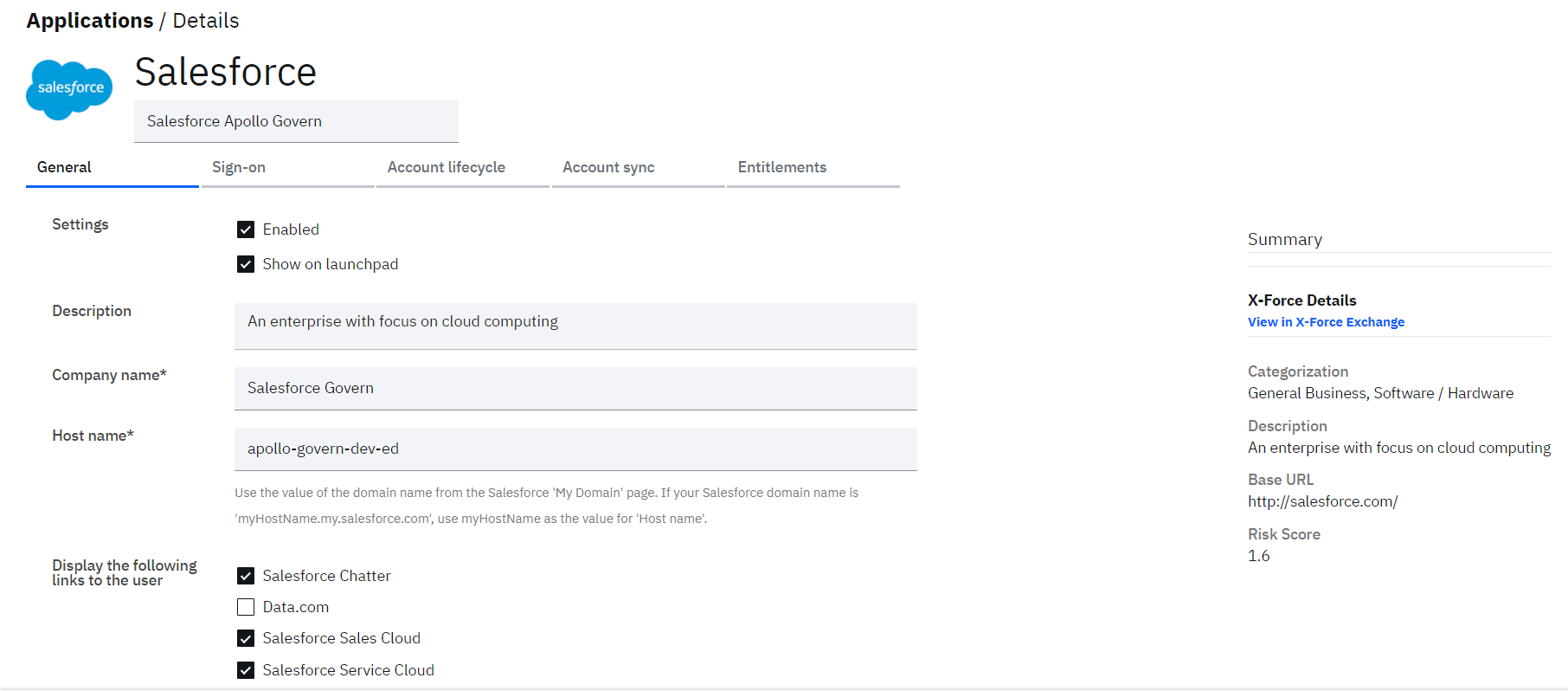1568x691 pixels.
Task: Click the Summary heading
Action: (1285, 240)
